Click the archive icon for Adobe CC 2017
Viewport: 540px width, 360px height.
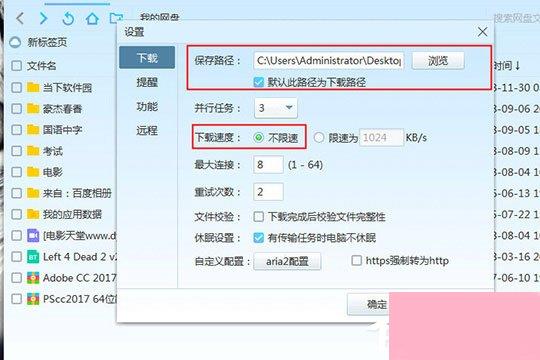(33, 278)
